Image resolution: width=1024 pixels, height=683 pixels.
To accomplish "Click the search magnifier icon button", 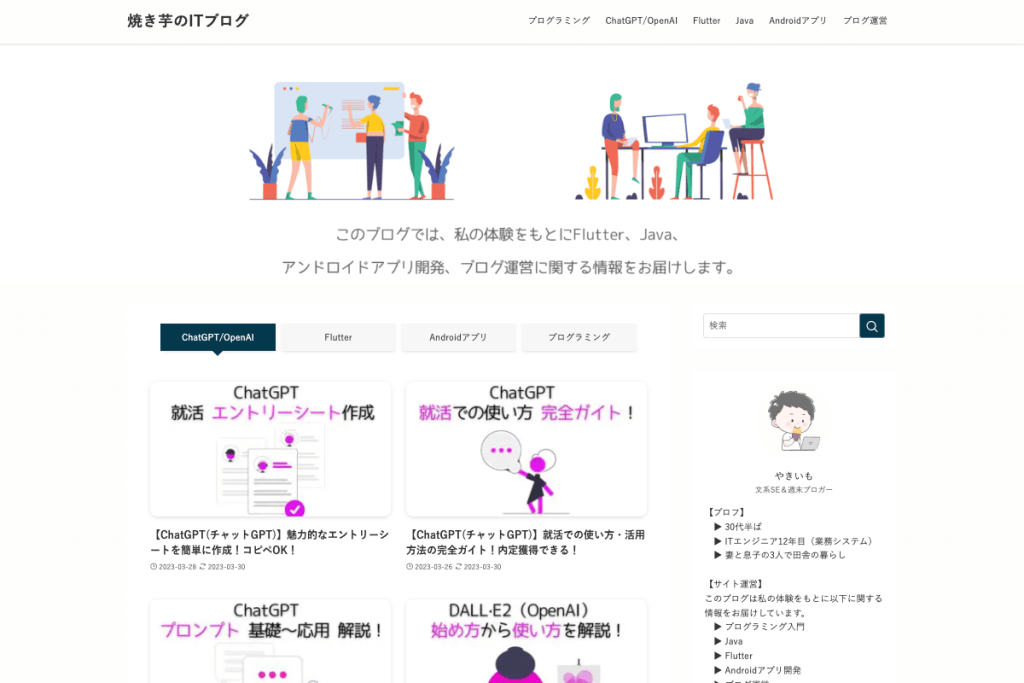I will (x=872, y=326).
